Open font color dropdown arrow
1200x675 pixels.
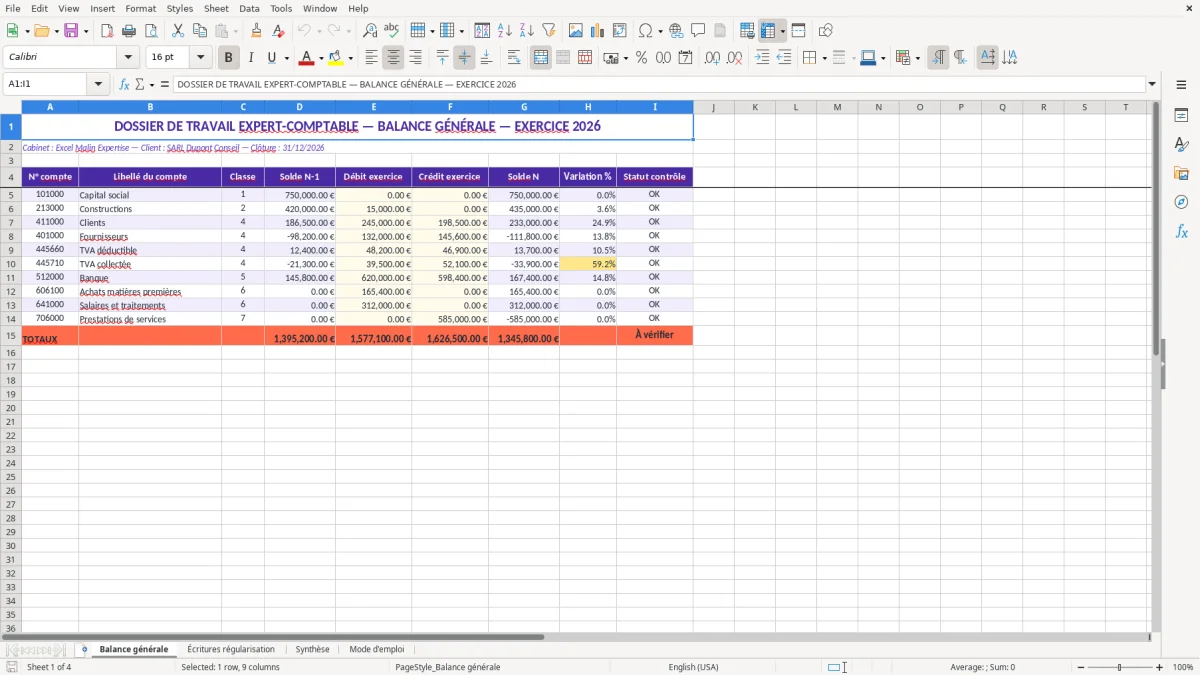320,58
